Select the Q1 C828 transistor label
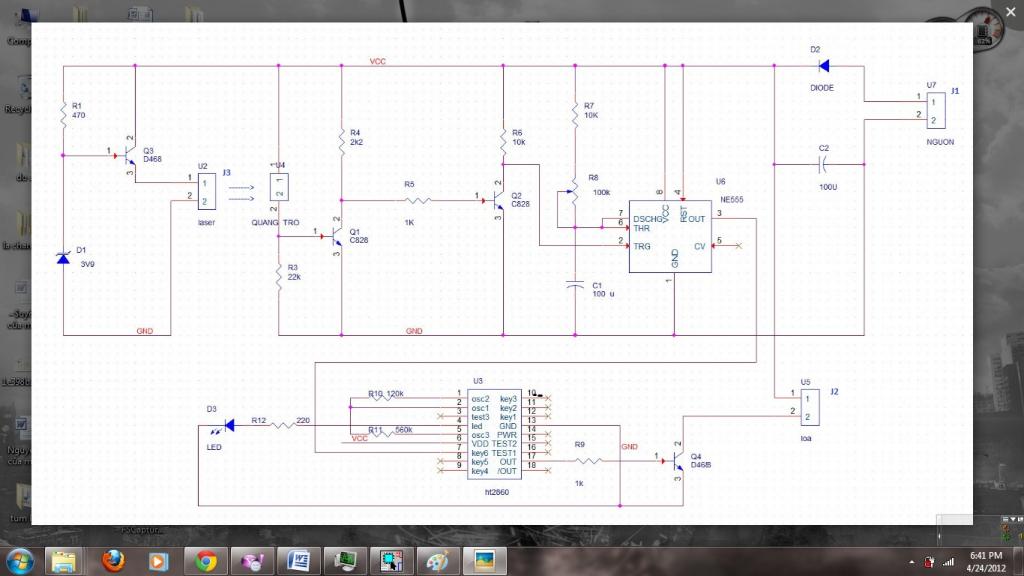The height and width of the screenshot is (576, 1024). pos(359,236)
